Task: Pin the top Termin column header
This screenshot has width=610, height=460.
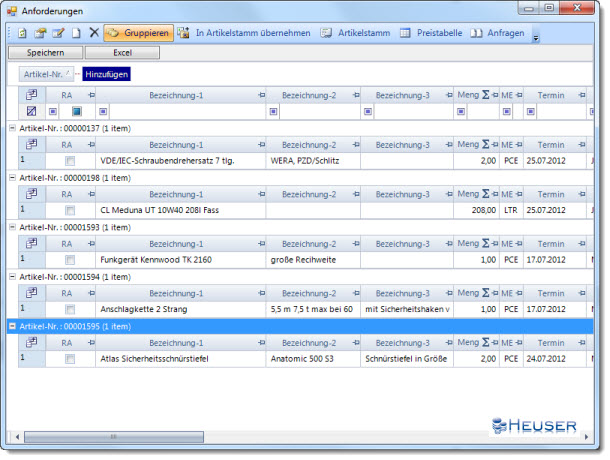Action: tap(582, 95)
